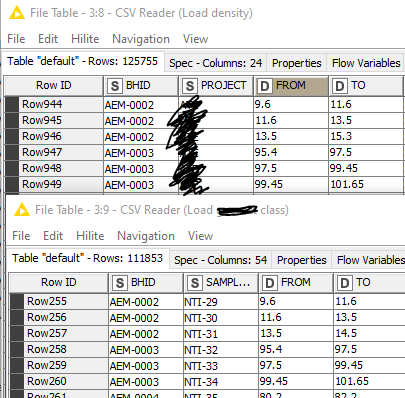Click the String type icon in SAMPL... header
This screenshot has height=398, width=405.
195,283
